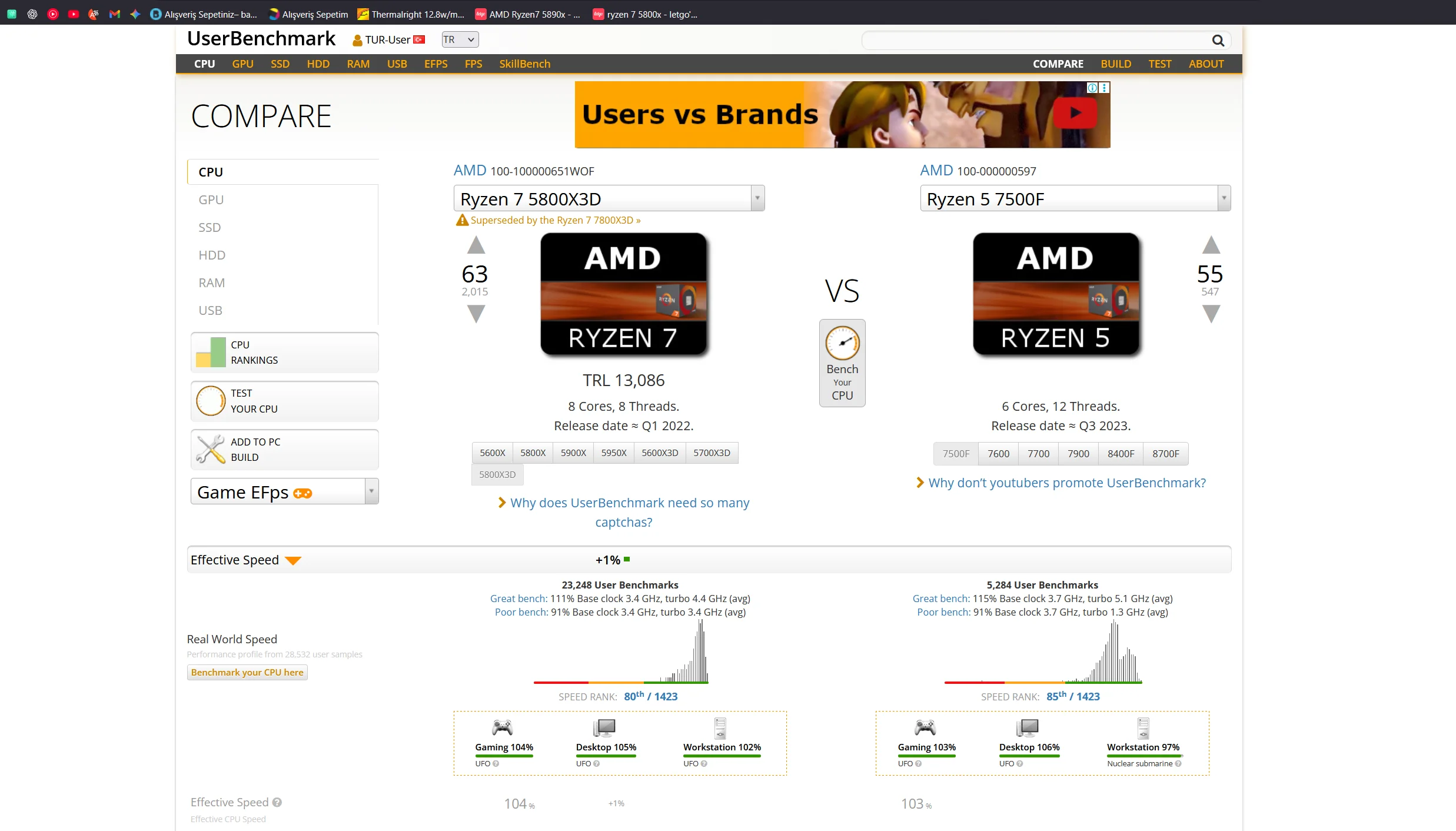Click Benchmark your CPU here link
Image resolution: width=1456 pixels, height=831 pixels.
pos(247,672)
